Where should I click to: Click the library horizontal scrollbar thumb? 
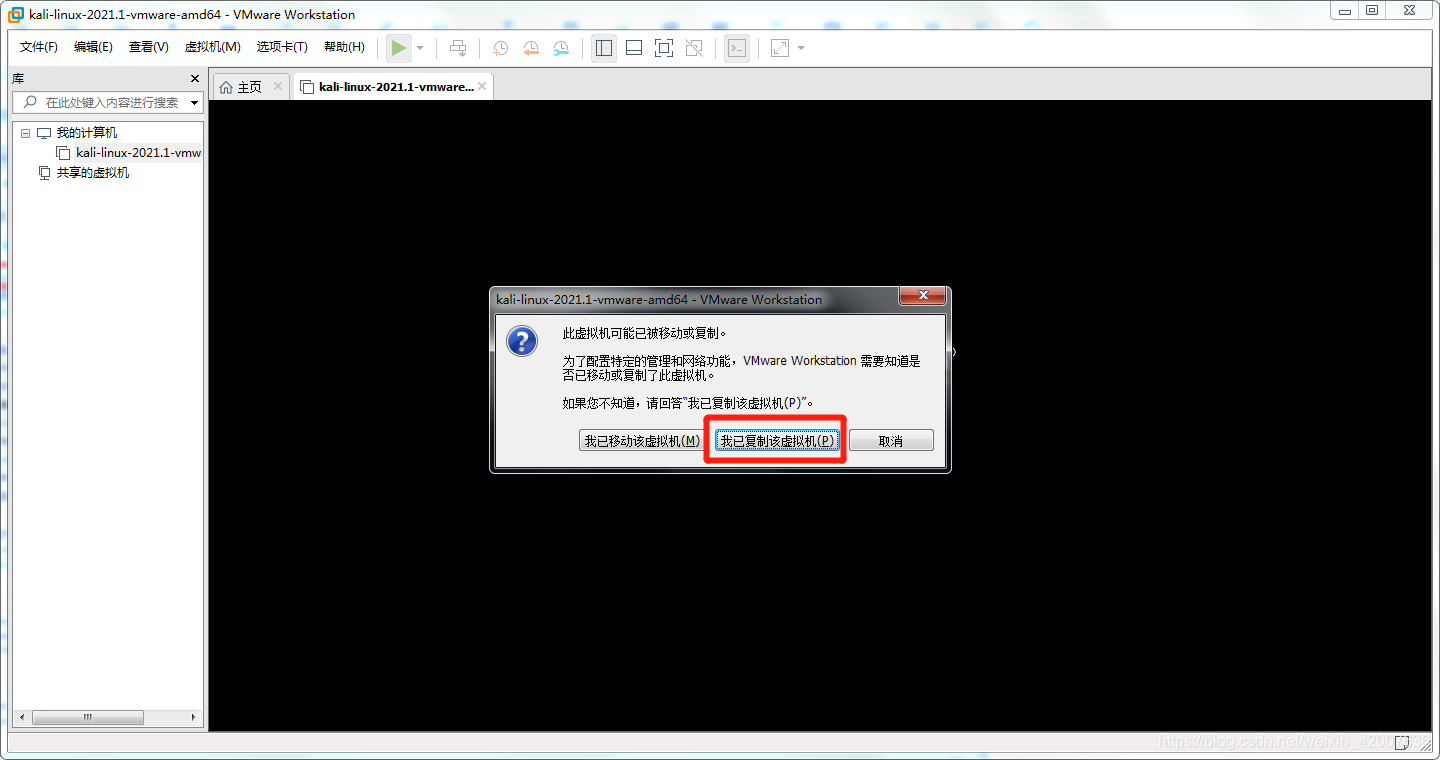pos(87,717)
